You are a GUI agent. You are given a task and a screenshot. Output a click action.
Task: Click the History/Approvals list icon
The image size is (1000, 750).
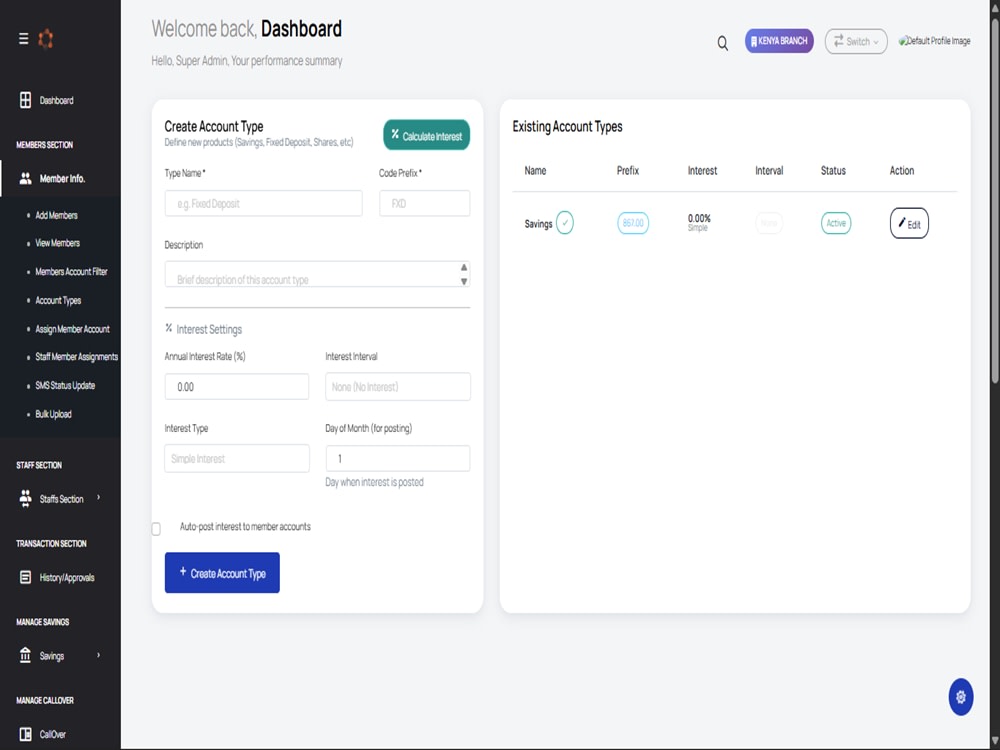[x=26, y=577]
